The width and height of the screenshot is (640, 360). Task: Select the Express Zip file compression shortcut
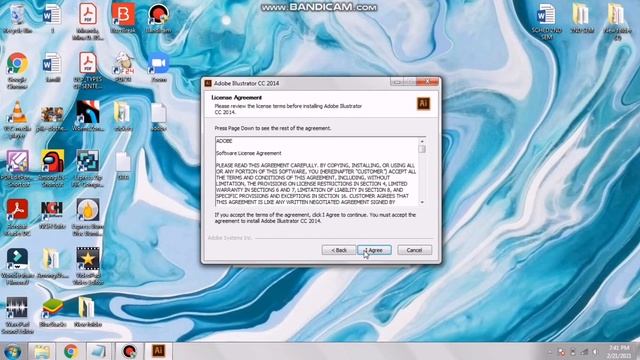[x=88, y=168]
